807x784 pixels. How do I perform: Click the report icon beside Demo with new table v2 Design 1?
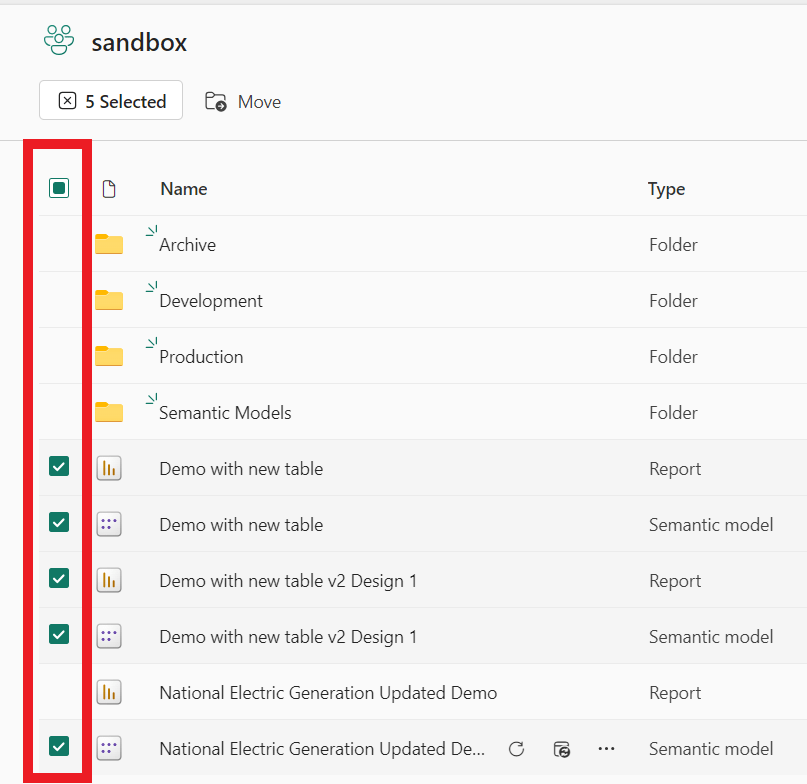110,580
